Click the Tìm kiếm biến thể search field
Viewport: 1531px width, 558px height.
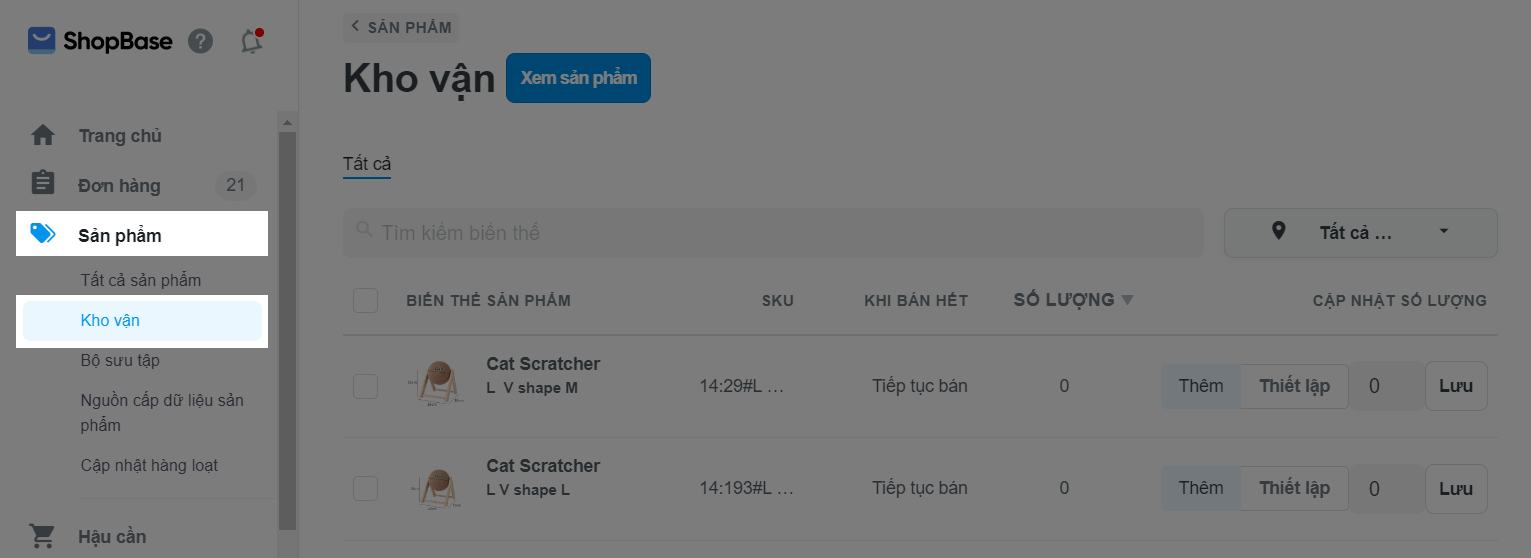780,233
